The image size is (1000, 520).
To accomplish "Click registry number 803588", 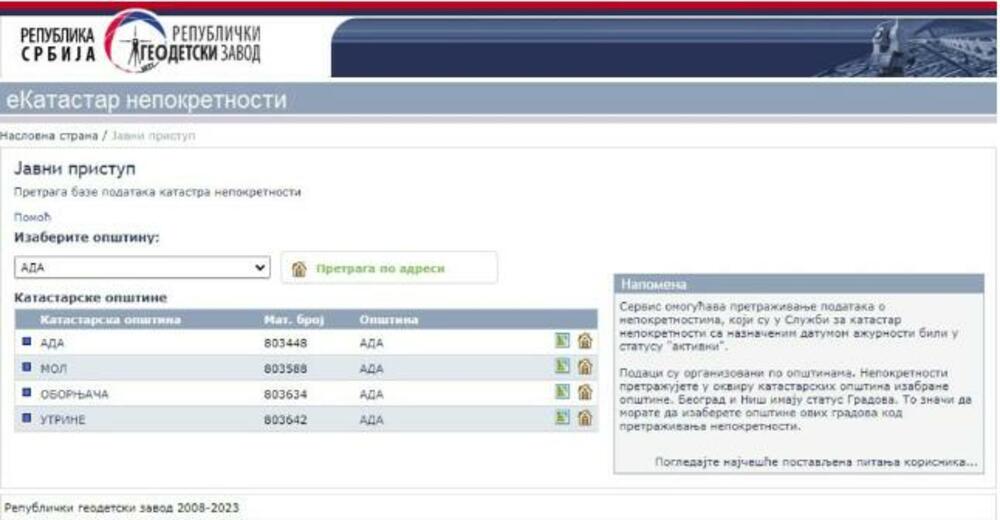I will click(x=285, y=369).
